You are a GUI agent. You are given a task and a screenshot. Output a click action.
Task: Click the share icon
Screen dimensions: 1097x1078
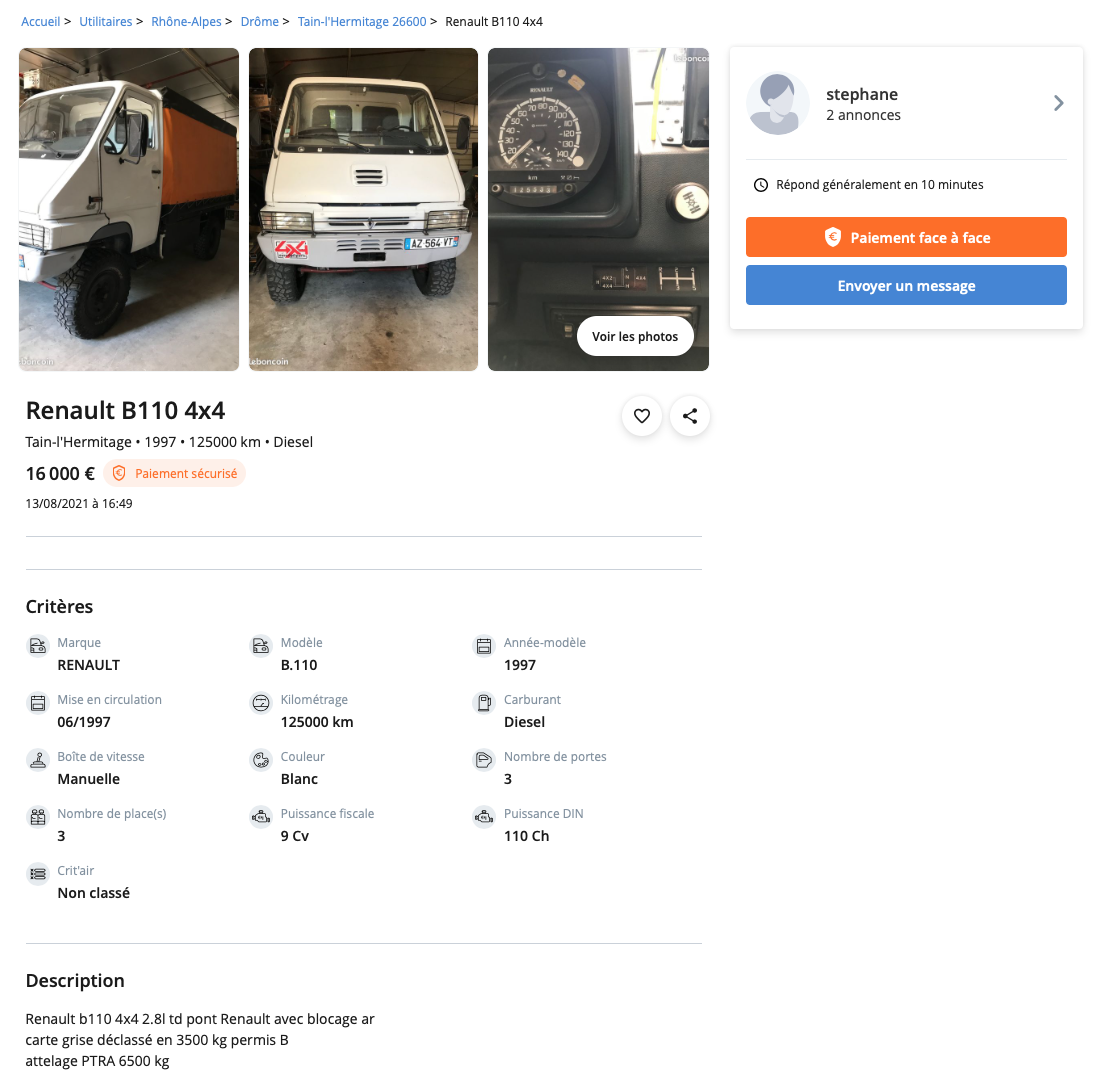pos(690,416)
